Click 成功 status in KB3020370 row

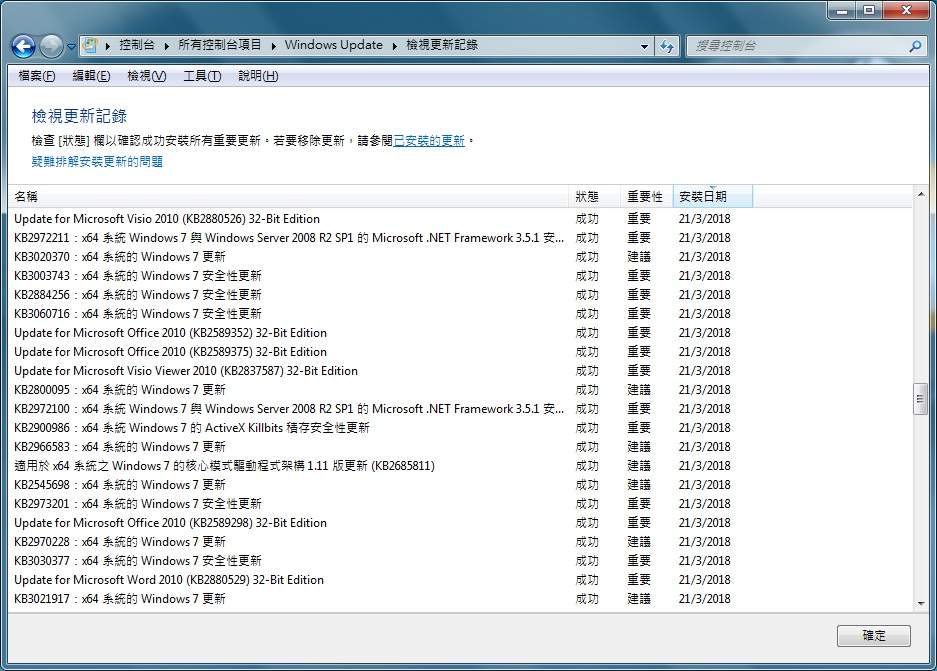click(587, 257)
